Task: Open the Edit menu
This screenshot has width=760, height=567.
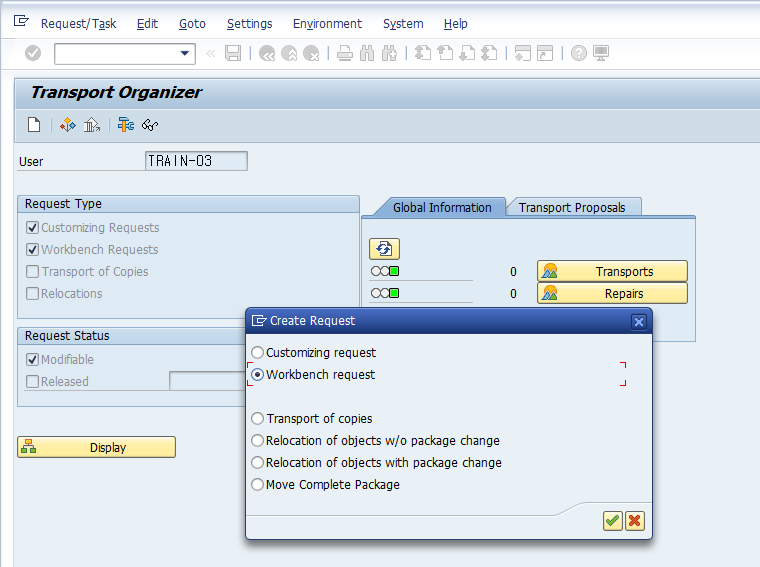Action: pos(147,24)
